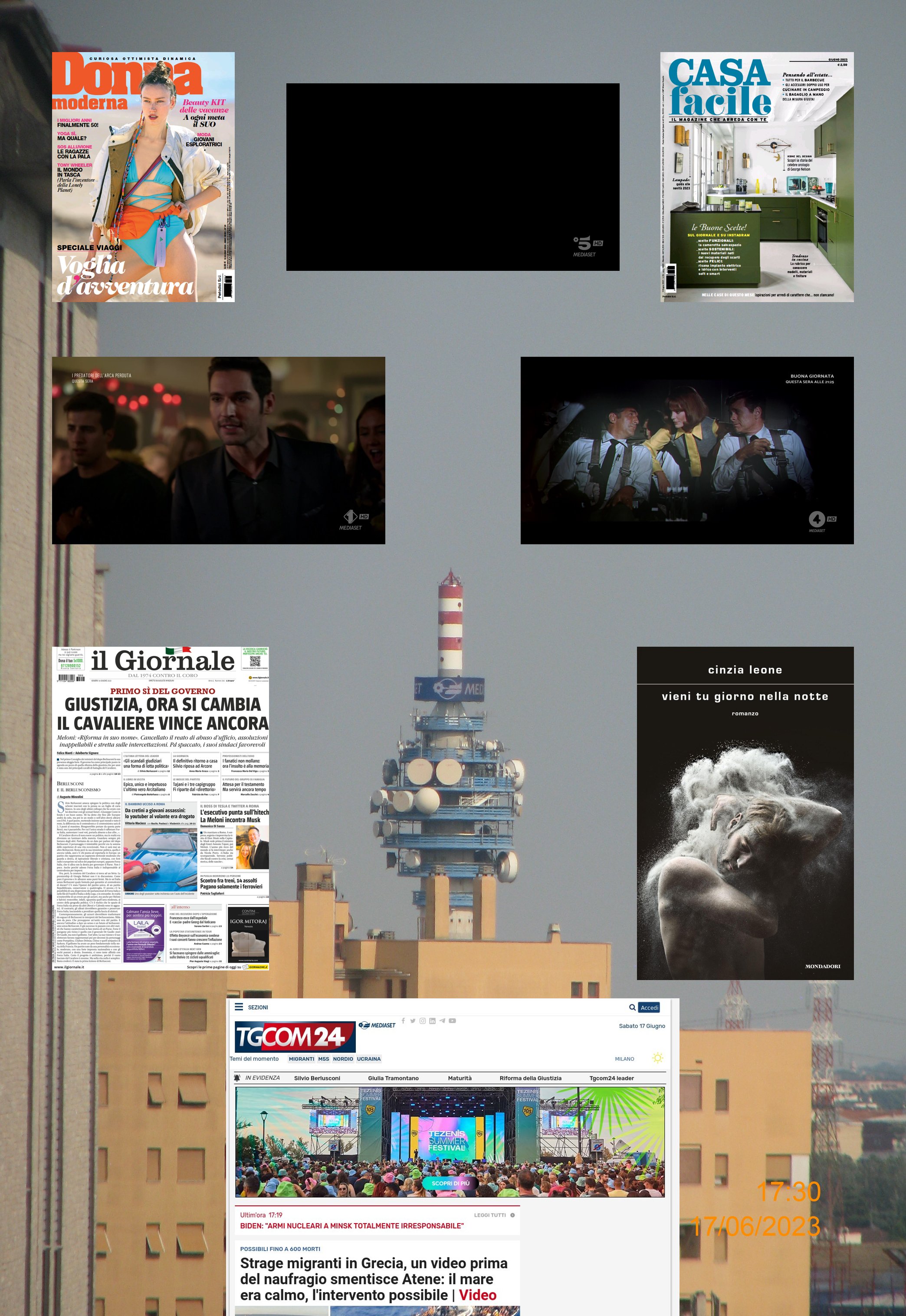Click the bell icon next to In Evidenza

(237, 1078)
